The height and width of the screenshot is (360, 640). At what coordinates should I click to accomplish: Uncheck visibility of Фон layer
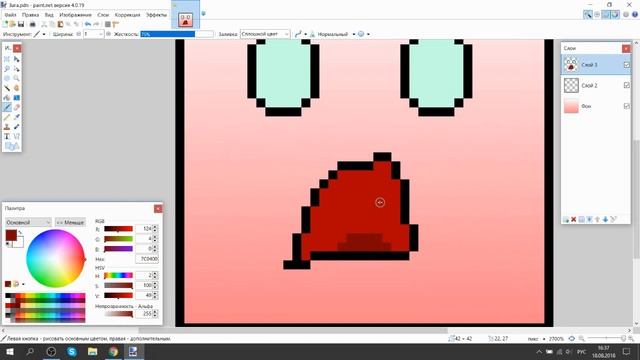pos(627,106)
